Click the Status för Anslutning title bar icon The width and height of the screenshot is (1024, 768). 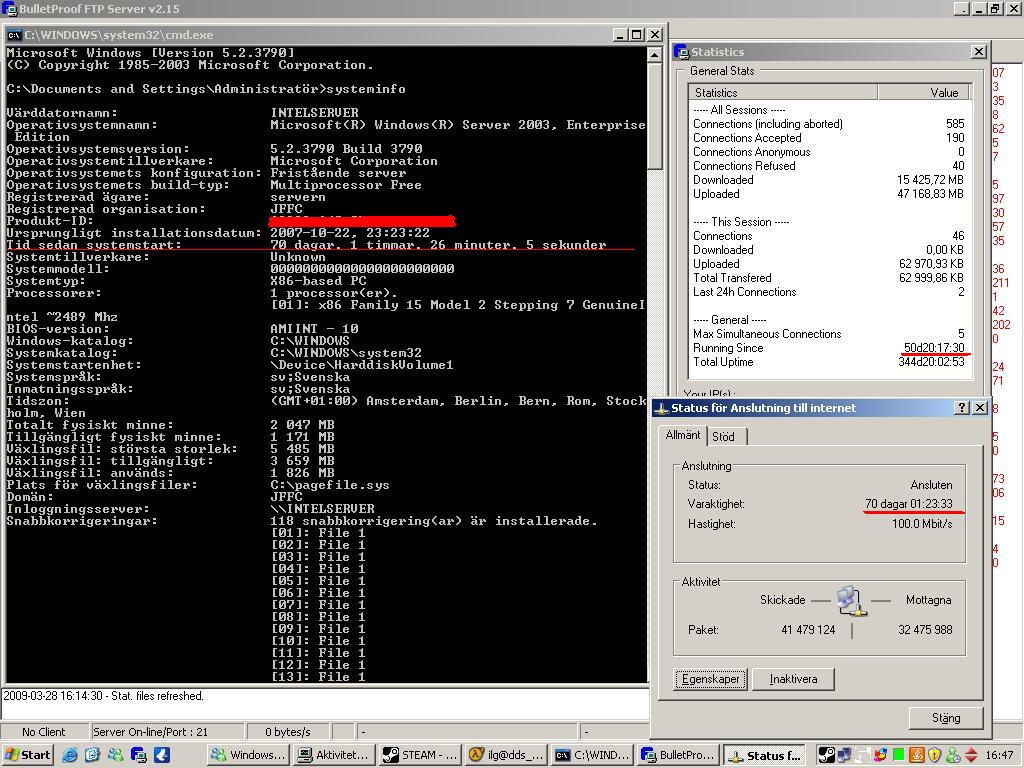[x=662, y=408]
